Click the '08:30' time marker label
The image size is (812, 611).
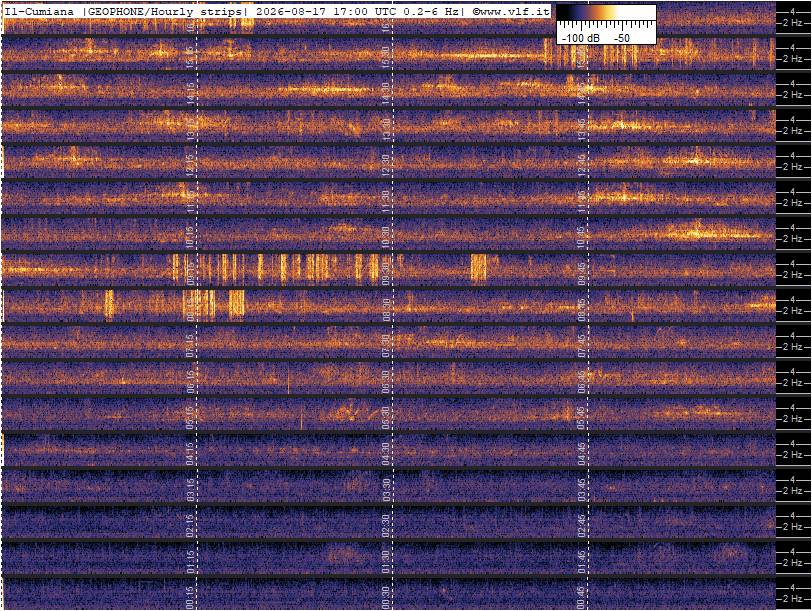point(386,308)
